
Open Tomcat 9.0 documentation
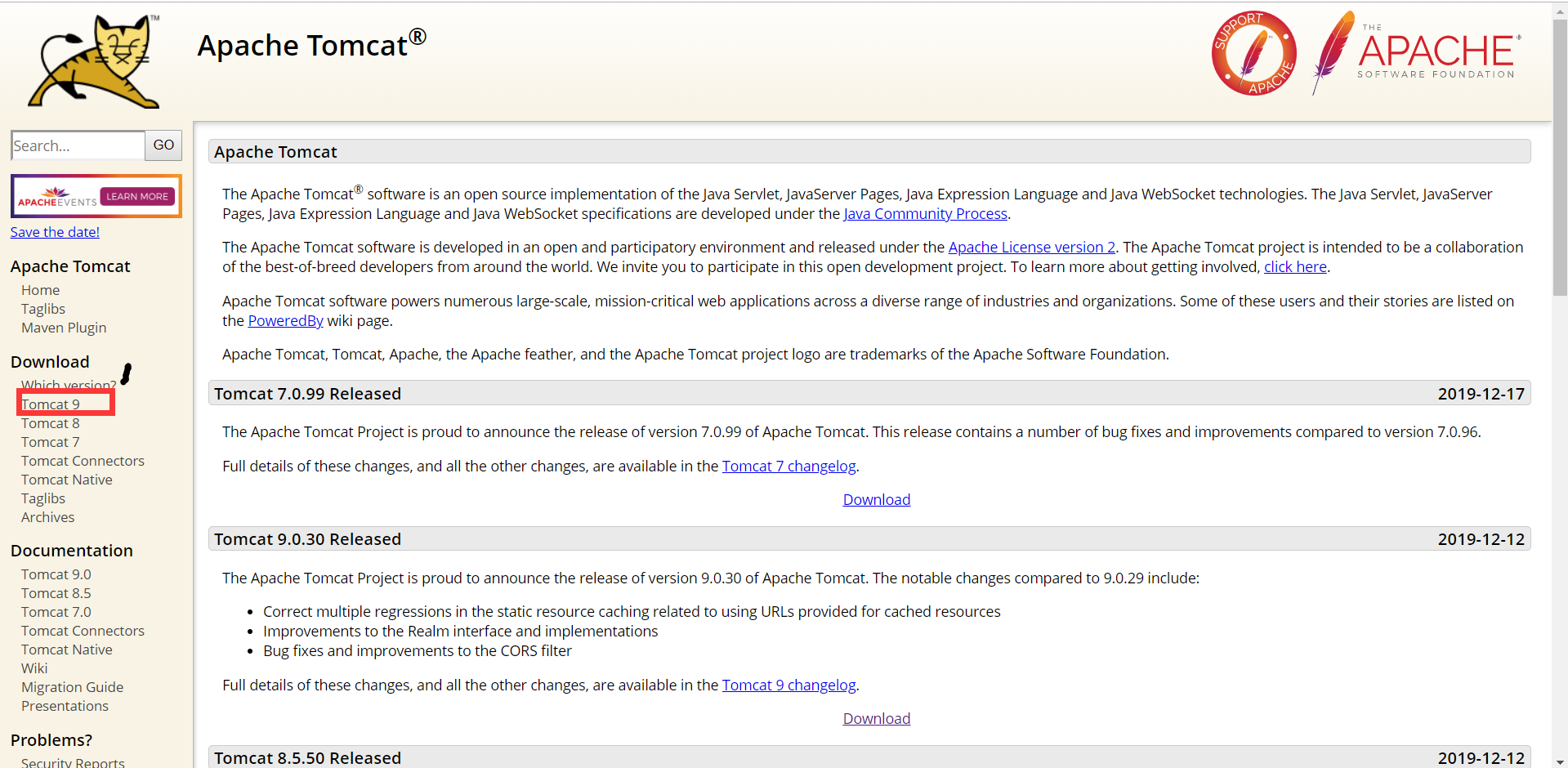(56, 574)
